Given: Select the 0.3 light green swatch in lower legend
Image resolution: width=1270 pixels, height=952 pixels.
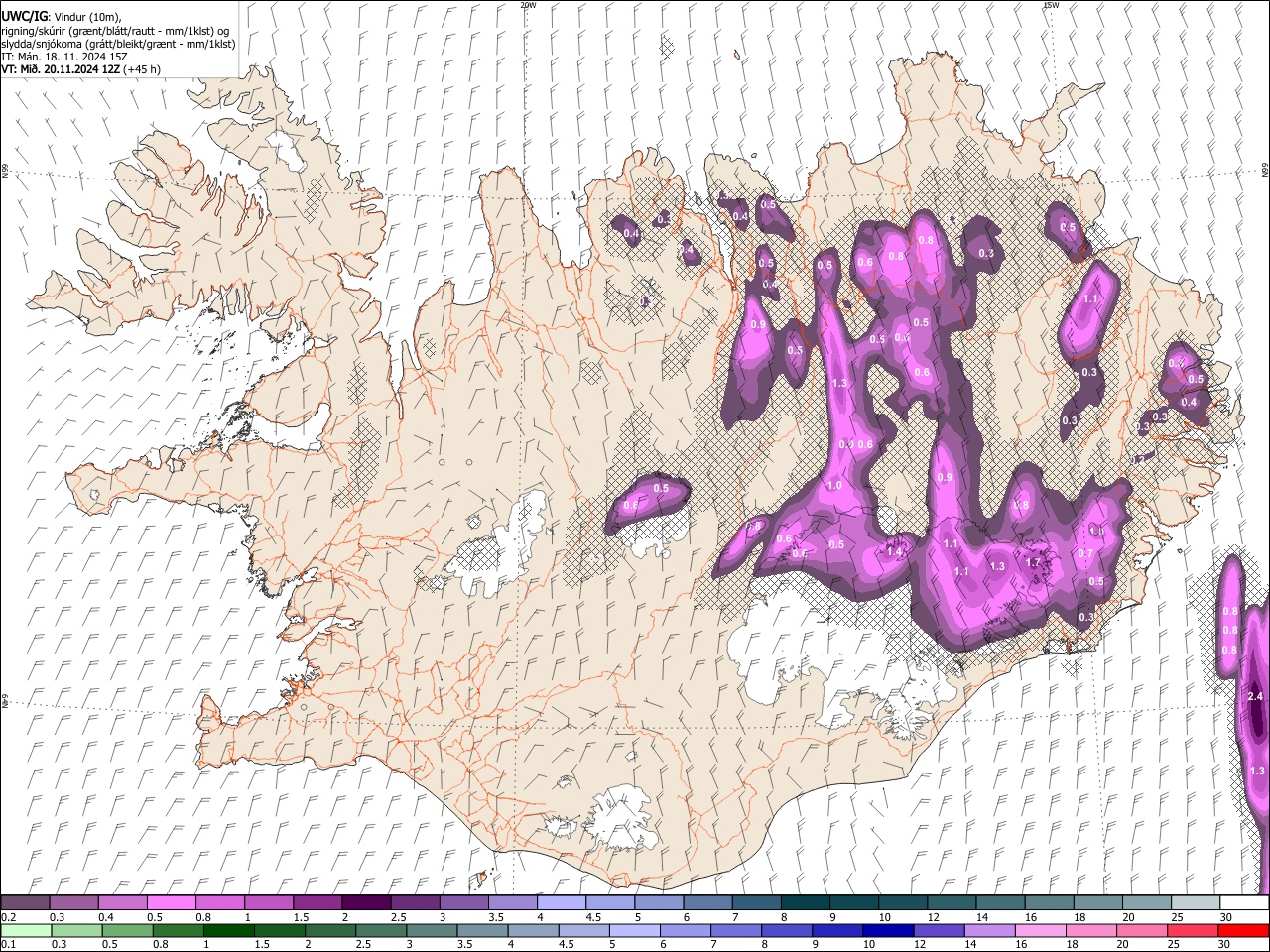Looking at the screenshot, I should (76, 930).
